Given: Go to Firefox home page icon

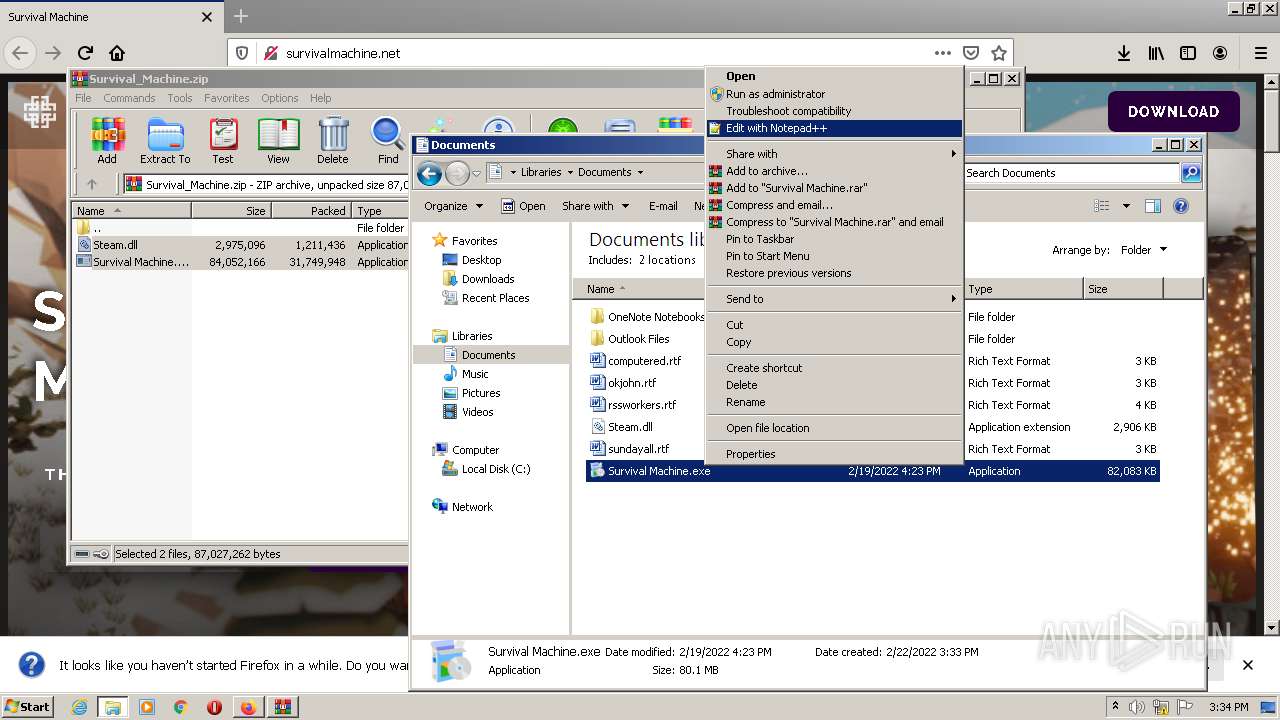Looking at the screenshot, I should 117,53.
